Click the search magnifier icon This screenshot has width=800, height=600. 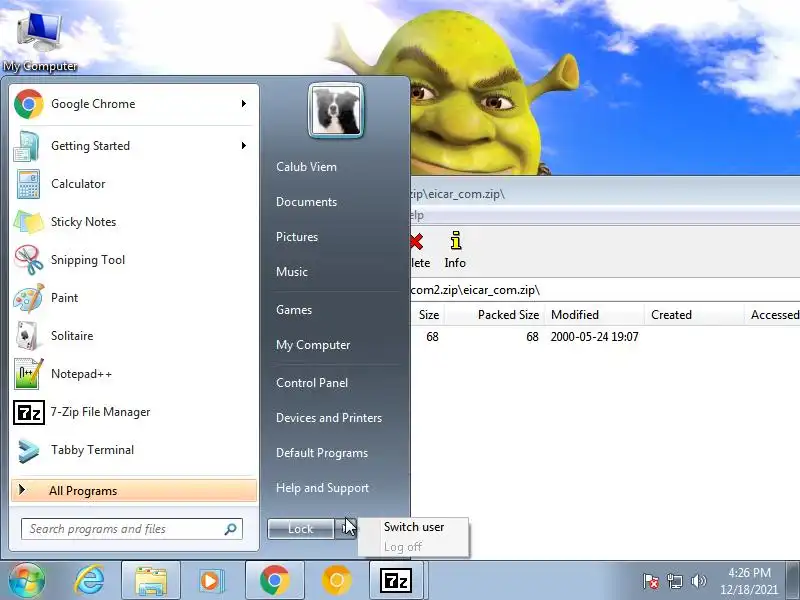tap(230, 529)
